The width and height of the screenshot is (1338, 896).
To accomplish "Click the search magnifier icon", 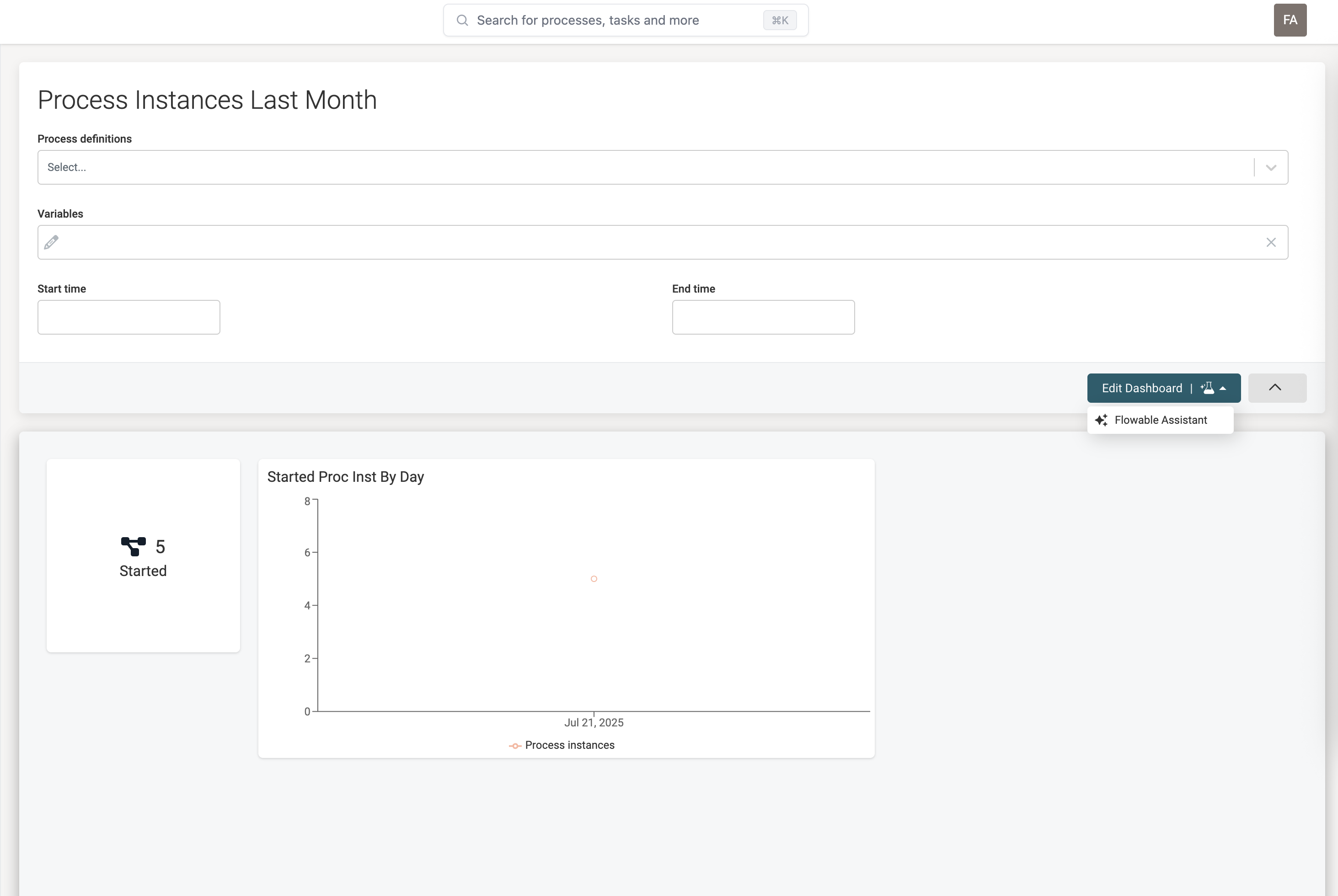I will click(462, 20).
